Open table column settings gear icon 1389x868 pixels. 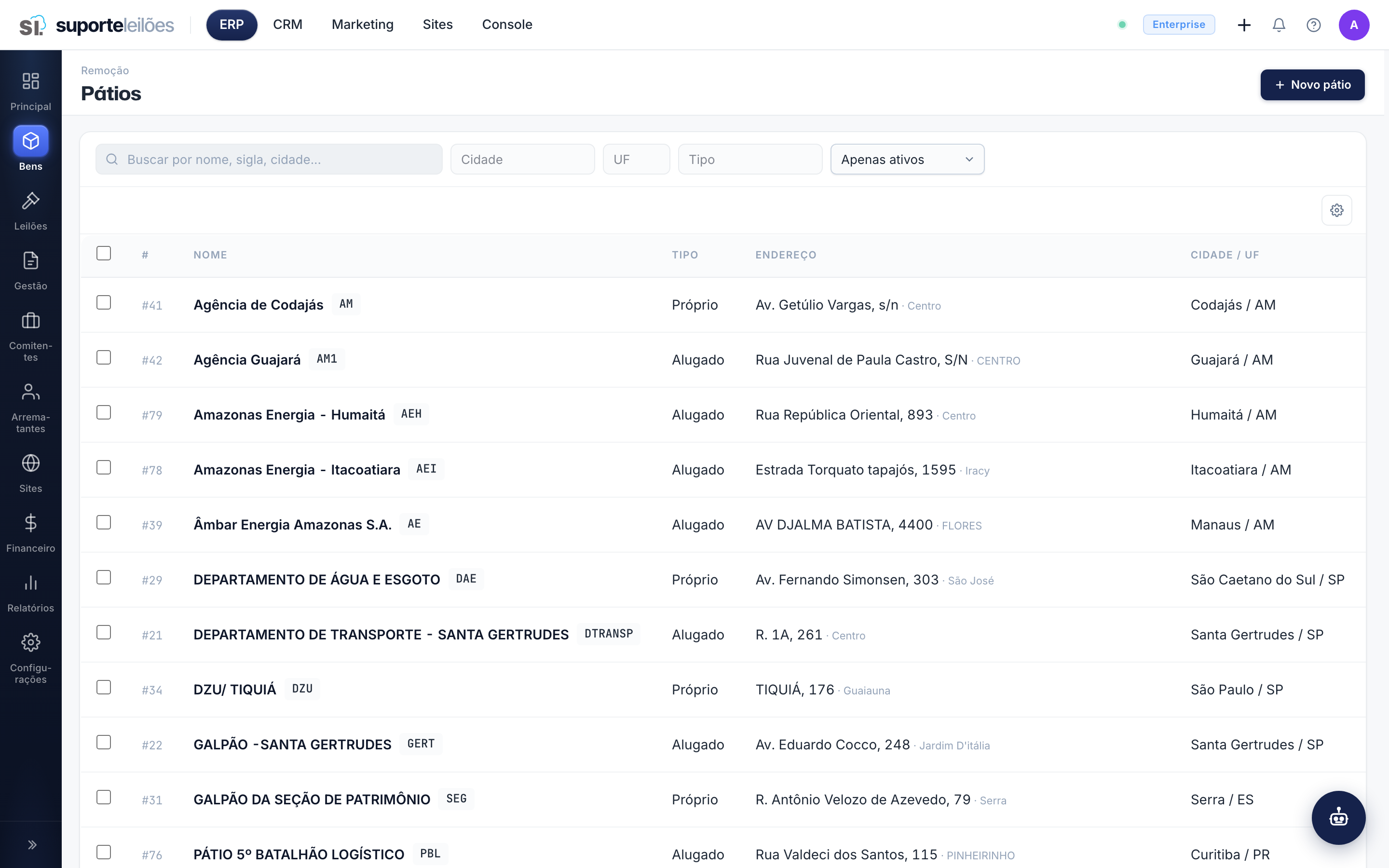[1337, 210]
